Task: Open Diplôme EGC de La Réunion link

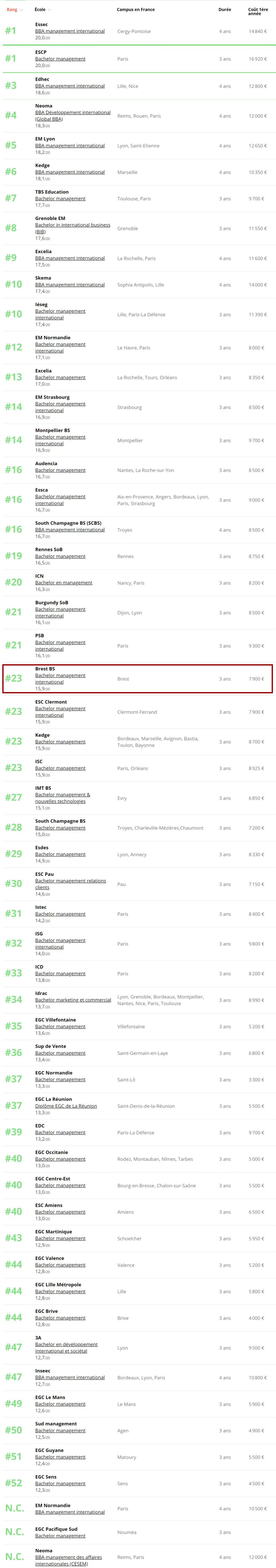Action: pyautogui.click(x=66, y=1106)
